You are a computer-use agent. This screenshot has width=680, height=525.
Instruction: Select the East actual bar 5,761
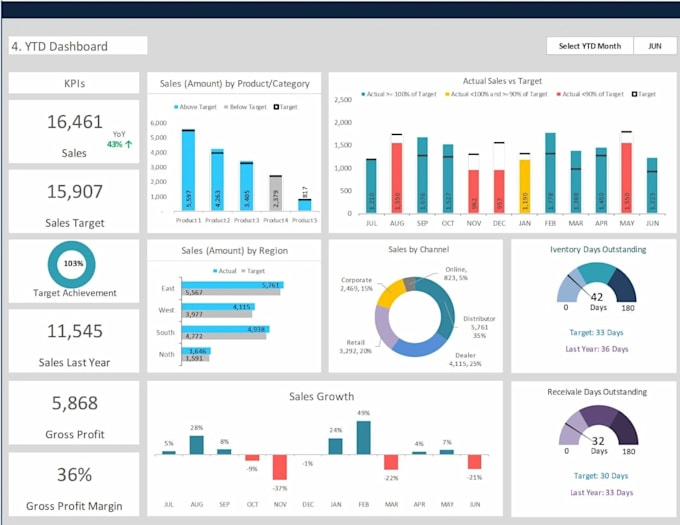[x=232, y=285]
